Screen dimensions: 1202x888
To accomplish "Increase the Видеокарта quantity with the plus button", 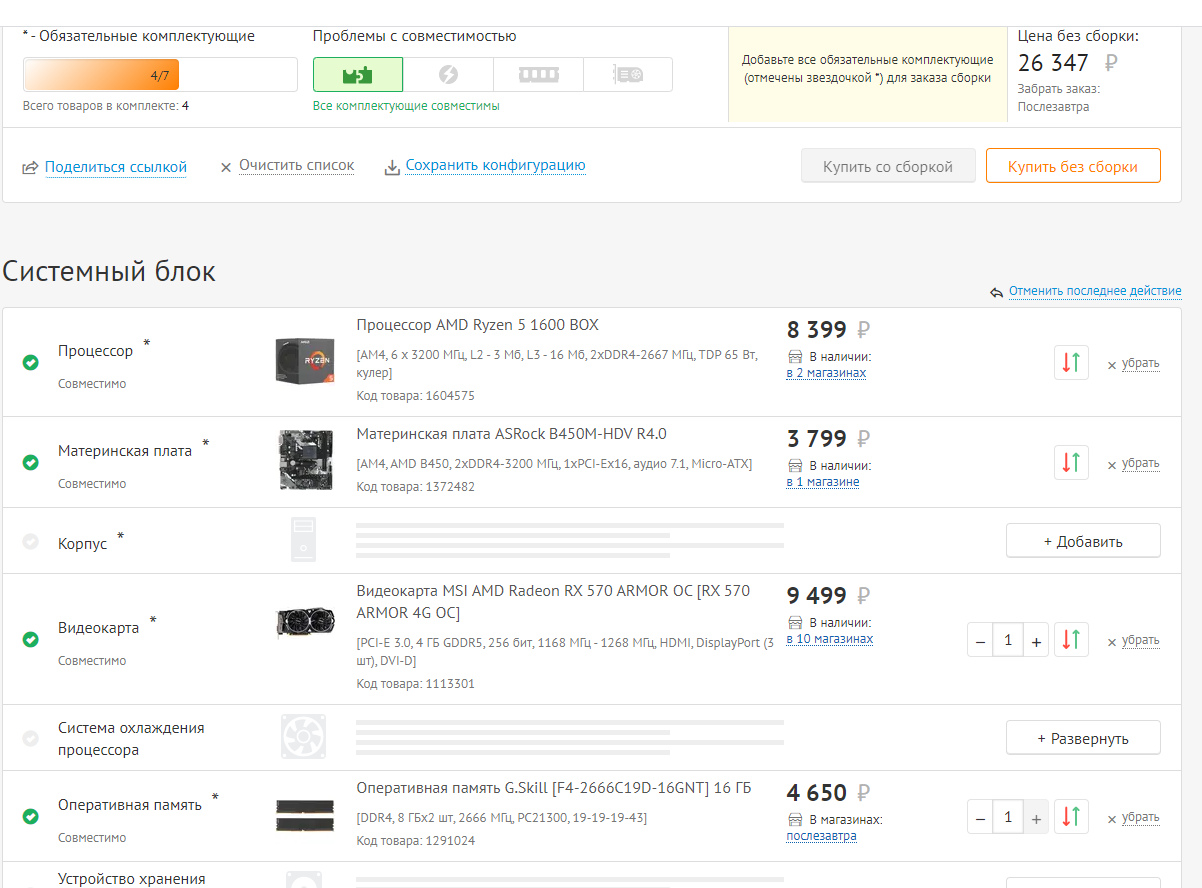I will (x=1036, y=640).
